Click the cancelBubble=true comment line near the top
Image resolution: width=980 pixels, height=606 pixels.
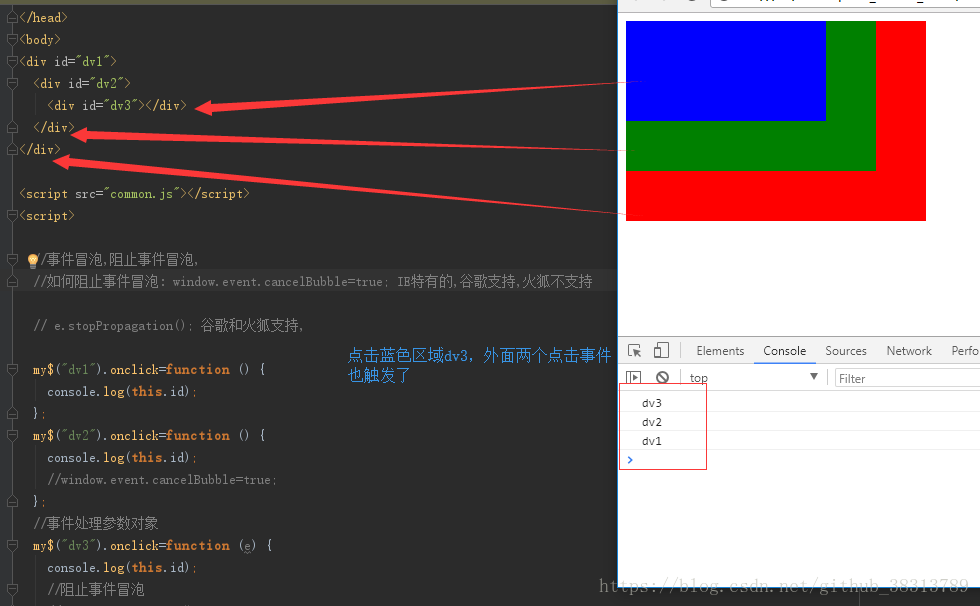pyautogui.click(x=313, y=282)
